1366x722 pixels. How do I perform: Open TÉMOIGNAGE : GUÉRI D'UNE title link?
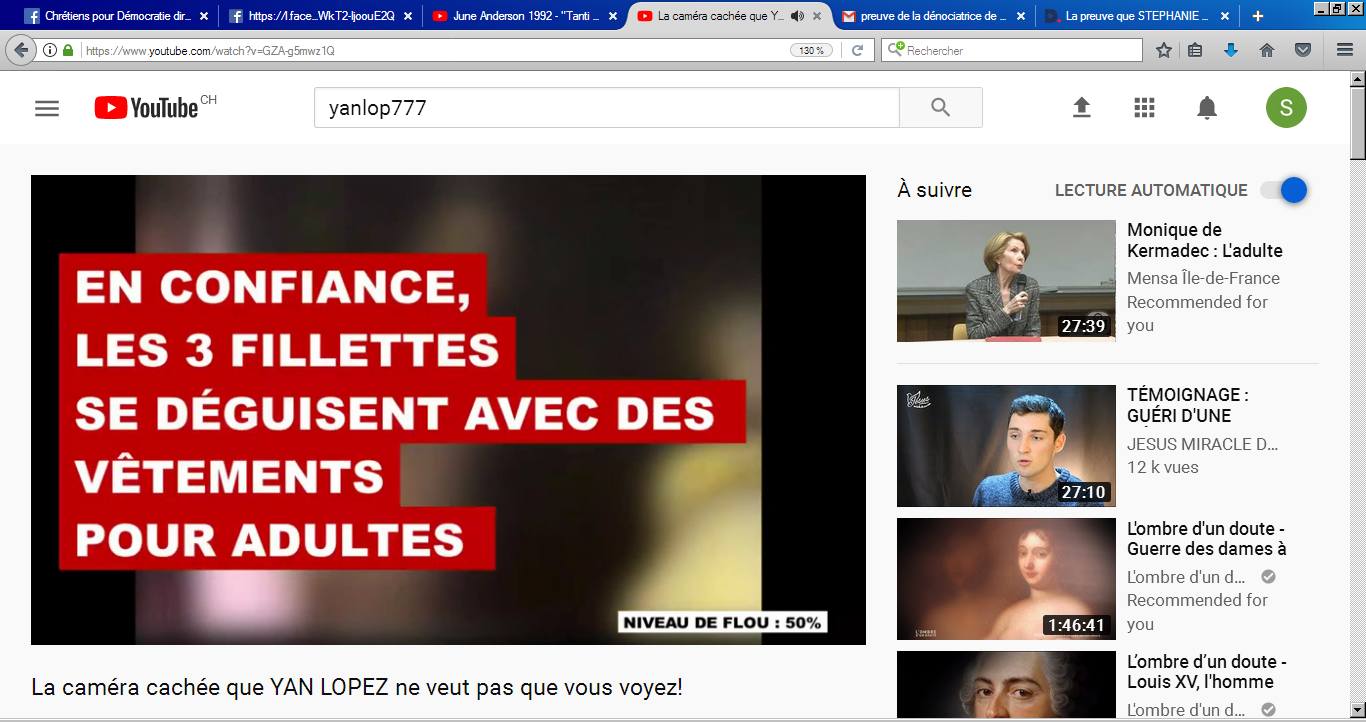[x=1188, y=405]
